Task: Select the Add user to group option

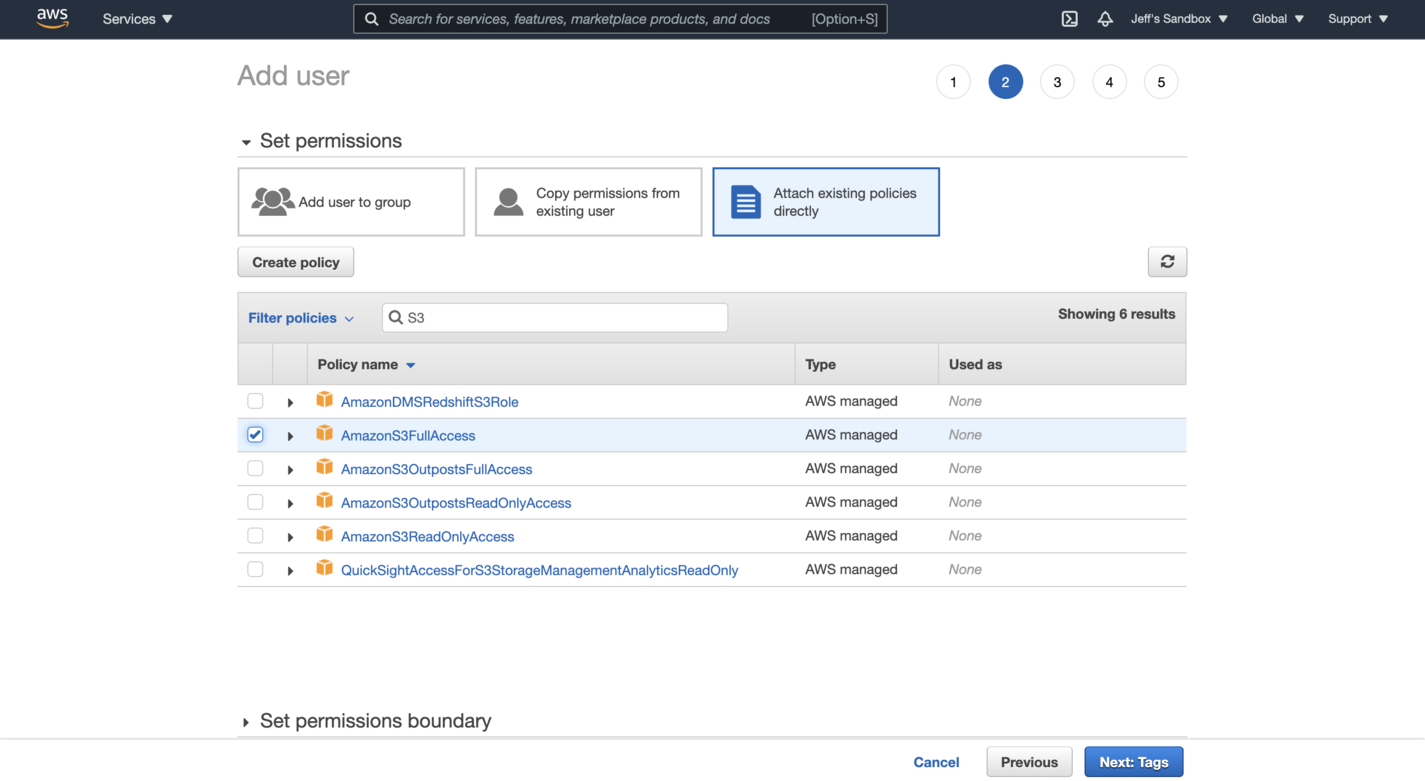Action: coord(351,201)
